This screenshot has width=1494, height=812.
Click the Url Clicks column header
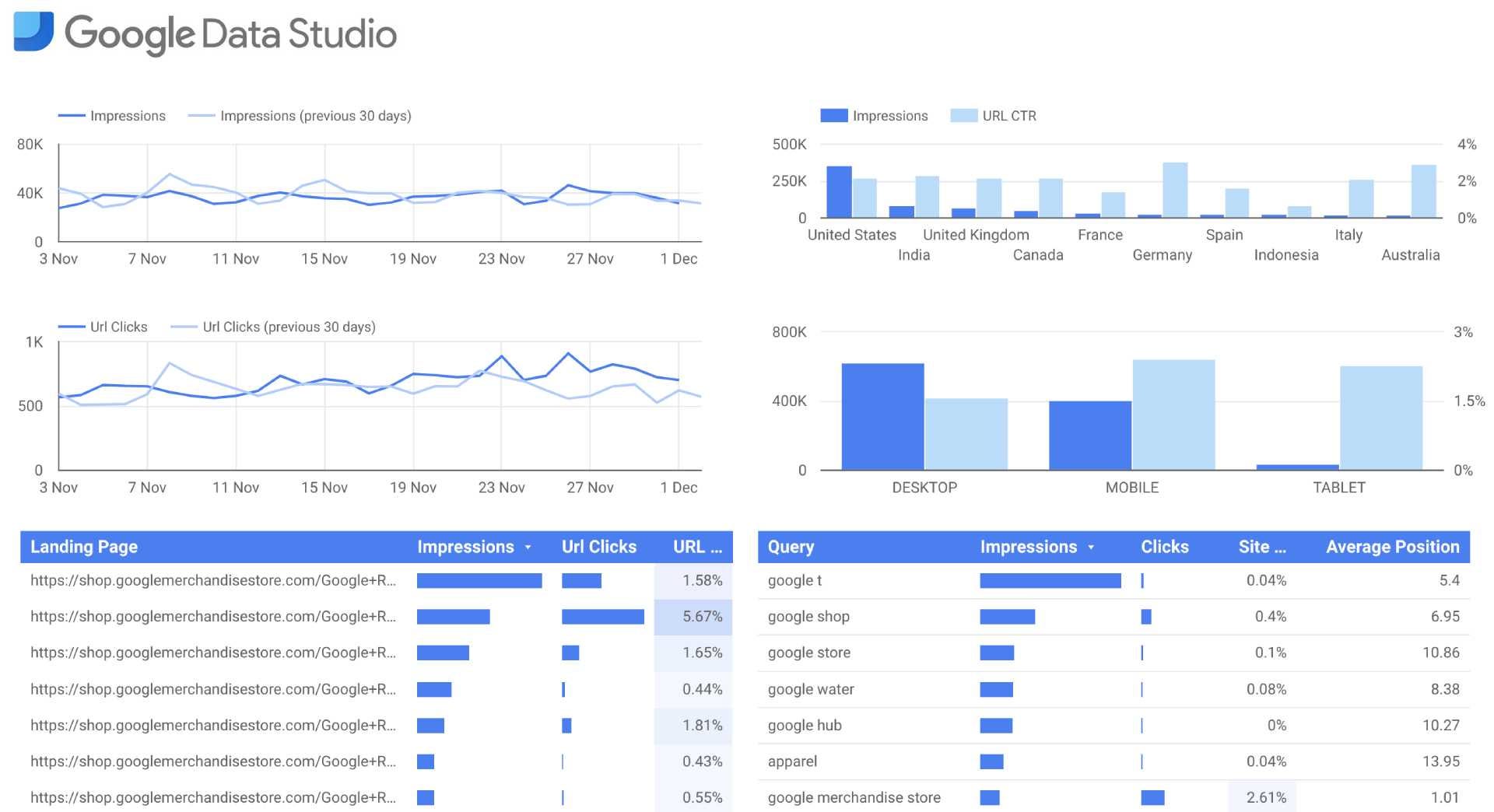tap(599, 547)
